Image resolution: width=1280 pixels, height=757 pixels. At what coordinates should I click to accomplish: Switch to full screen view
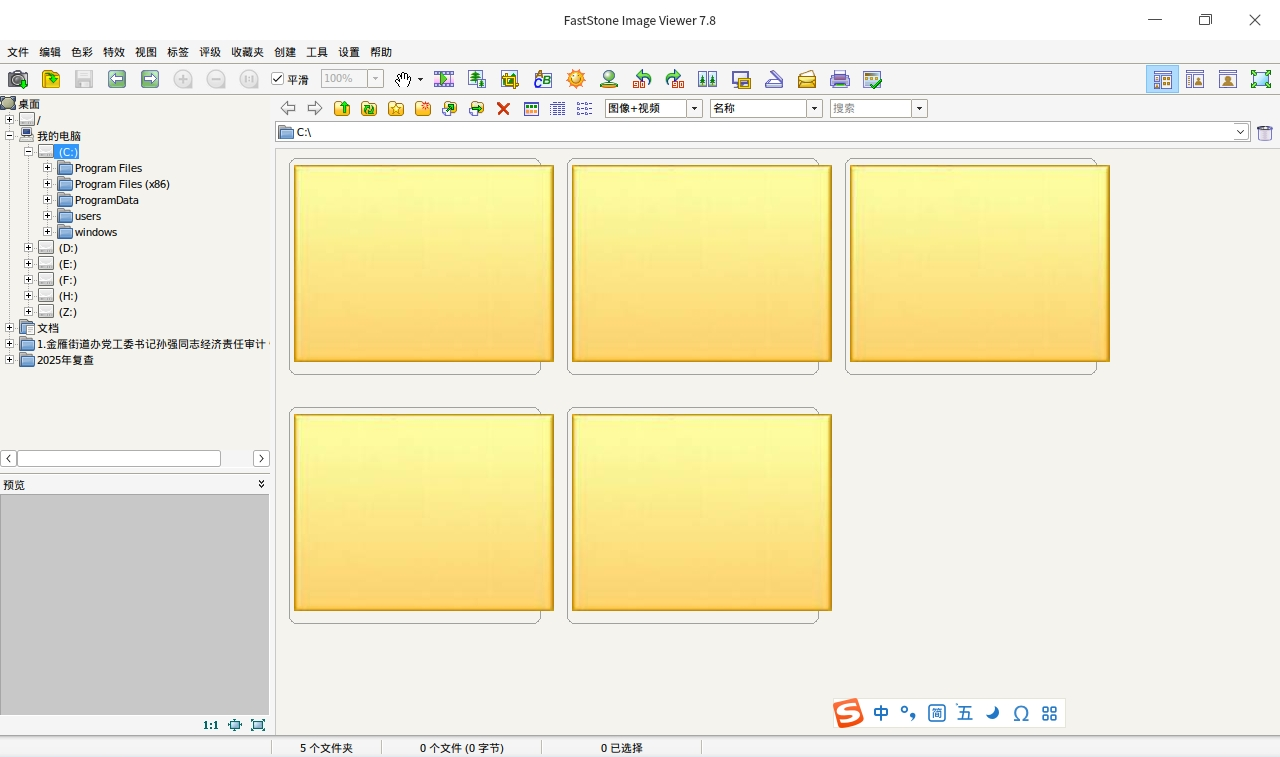point(1261,79)
